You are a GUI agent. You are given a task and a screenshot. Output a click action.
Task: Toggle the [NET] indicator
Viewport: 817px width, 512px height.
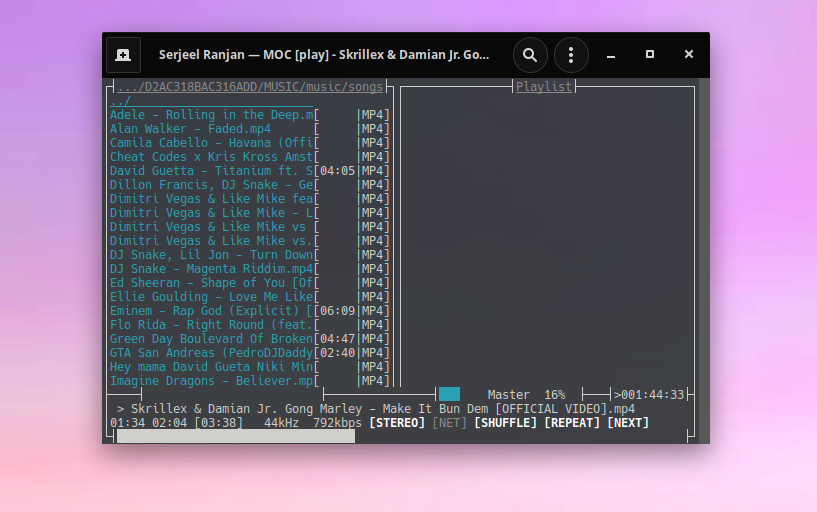click(450, 423)
